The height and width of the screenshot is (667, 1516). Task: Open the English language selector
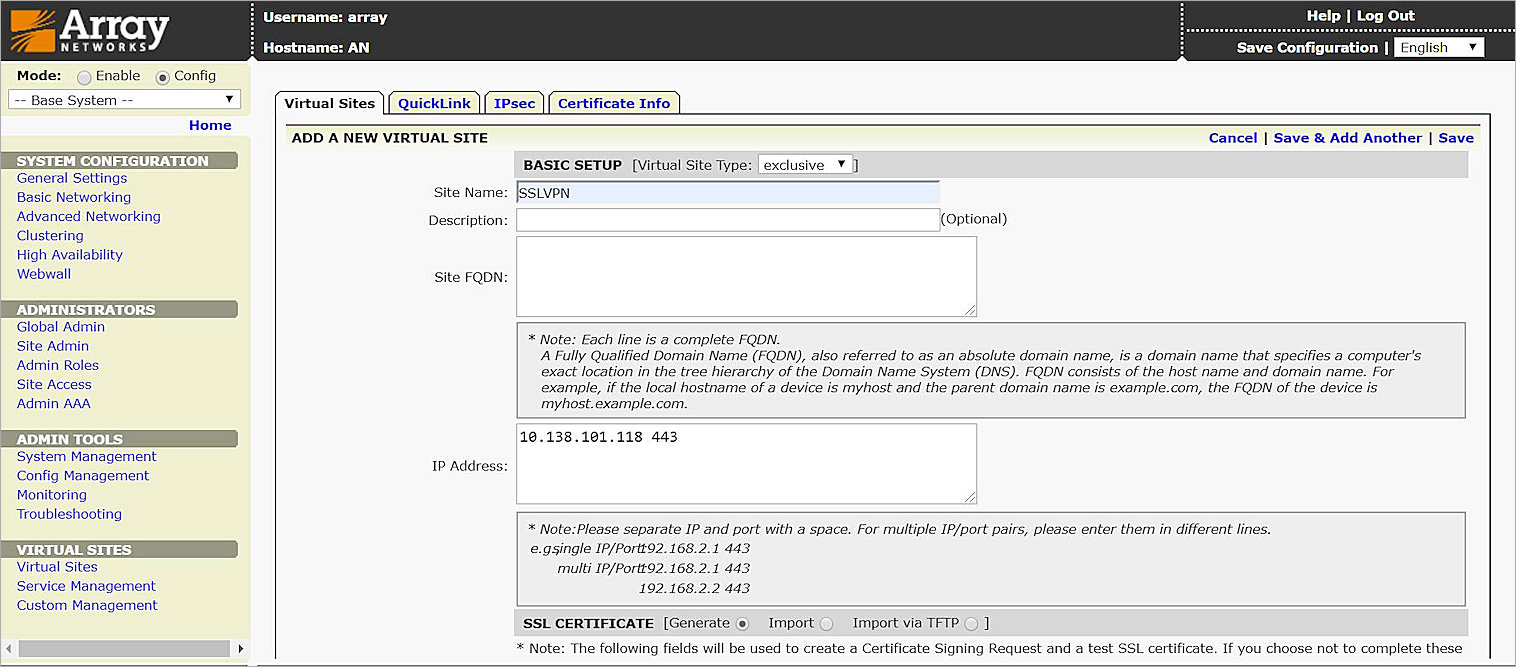point(1439,47)
